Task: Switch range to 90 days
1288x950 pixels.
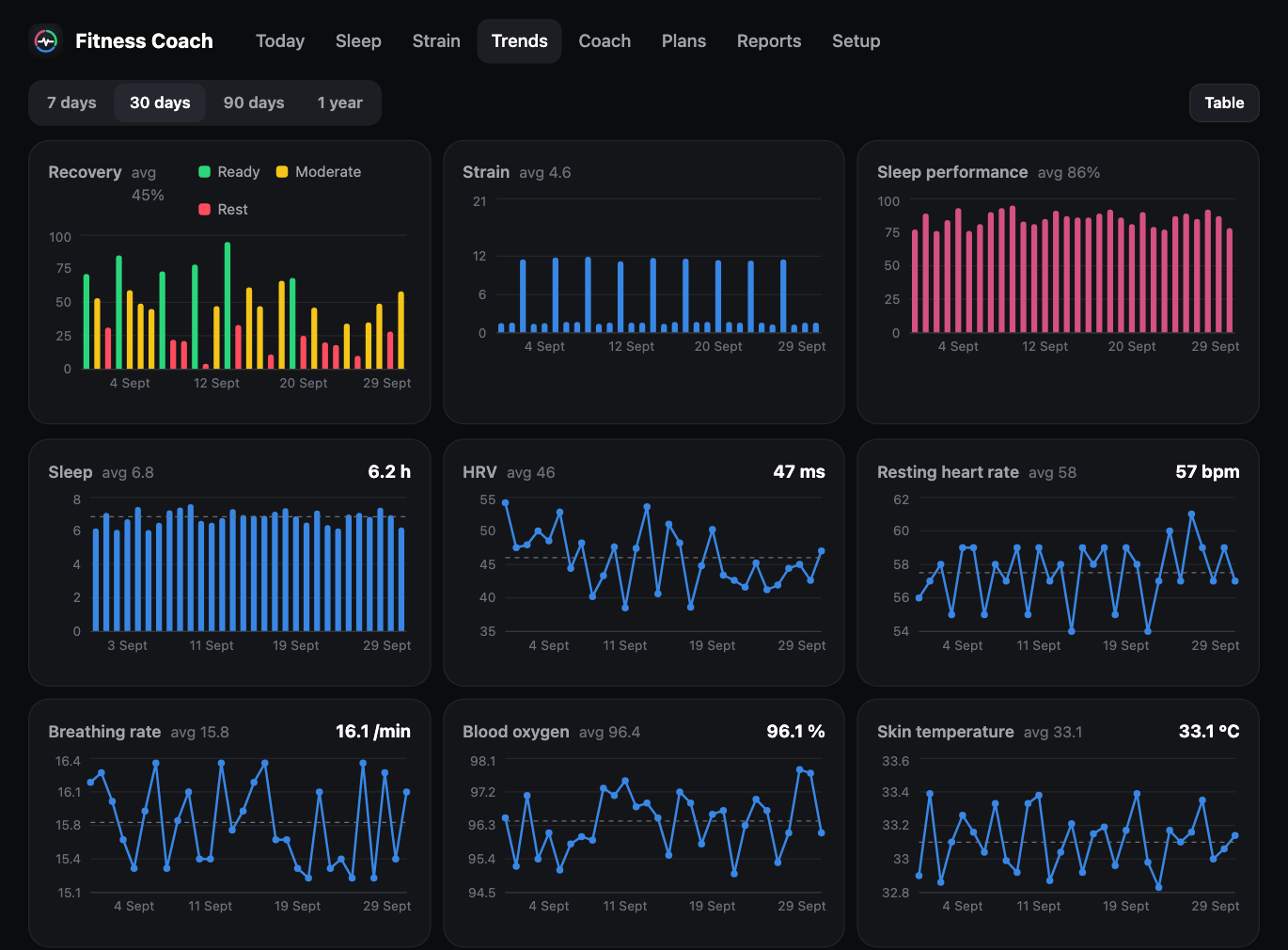Action: (254, 103)
